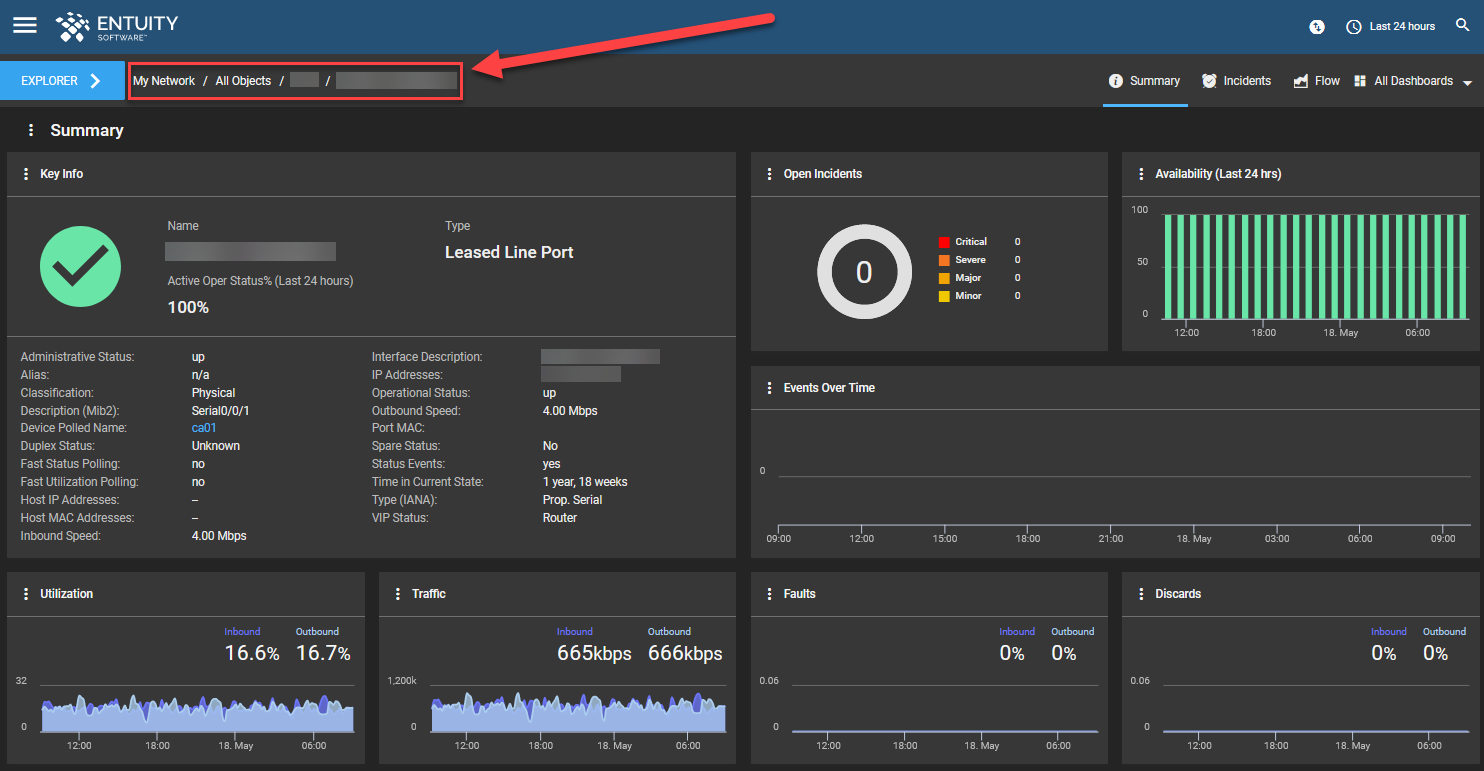Click the yellow Minor legend swatch
The width and height of the screenshot is (1484, 771).
[x=944, y=296]
